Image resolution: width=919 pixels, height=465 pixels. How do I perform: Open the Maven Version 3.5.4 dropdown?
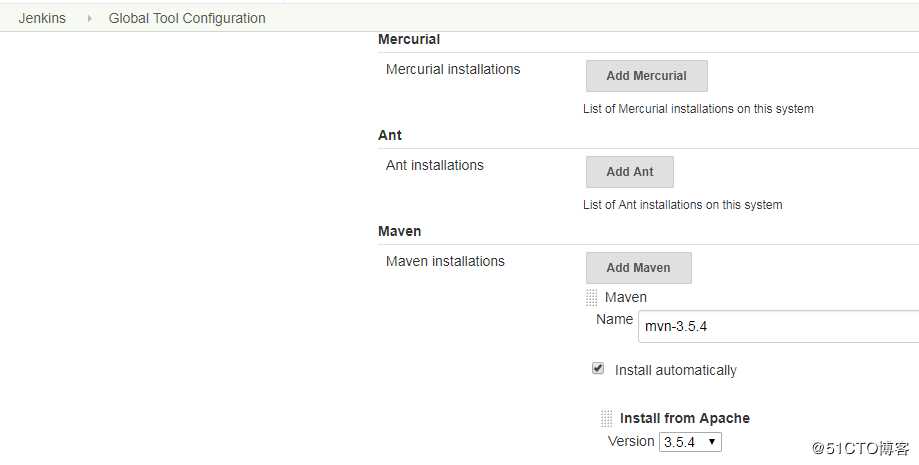(x=690, y=441)
